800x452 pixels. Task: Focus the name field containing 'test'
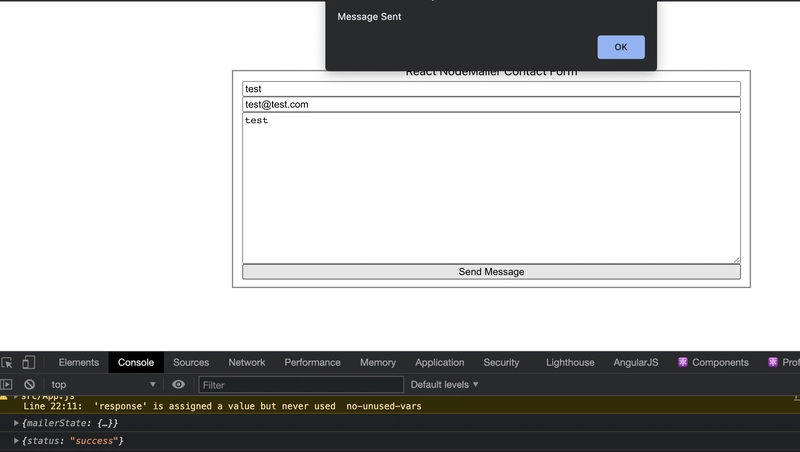(491, 89)
